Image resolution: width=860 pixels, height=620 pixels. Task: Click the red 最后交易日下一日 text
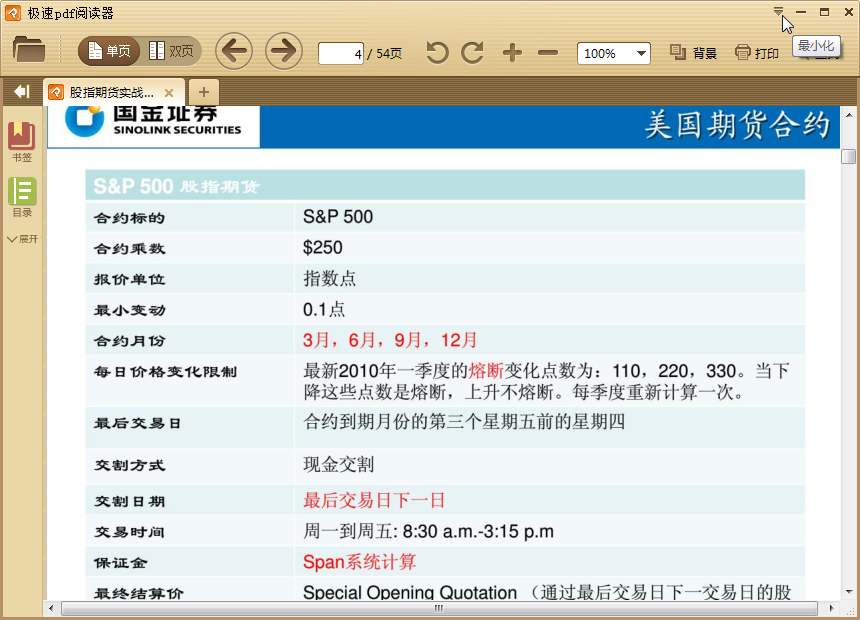(374, 500)
